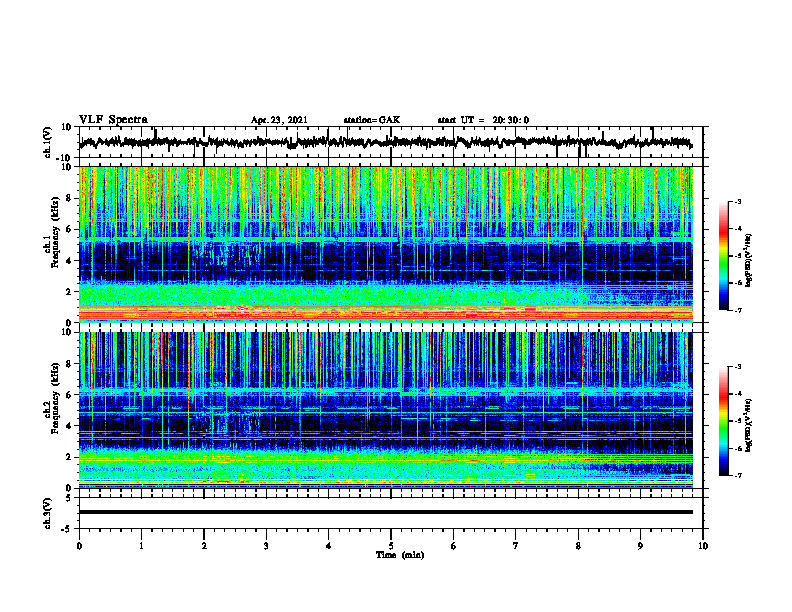Click the "4" kHz tick on ch.1 frequency axis
Screen dimensions: 792x612
(69, 261)
